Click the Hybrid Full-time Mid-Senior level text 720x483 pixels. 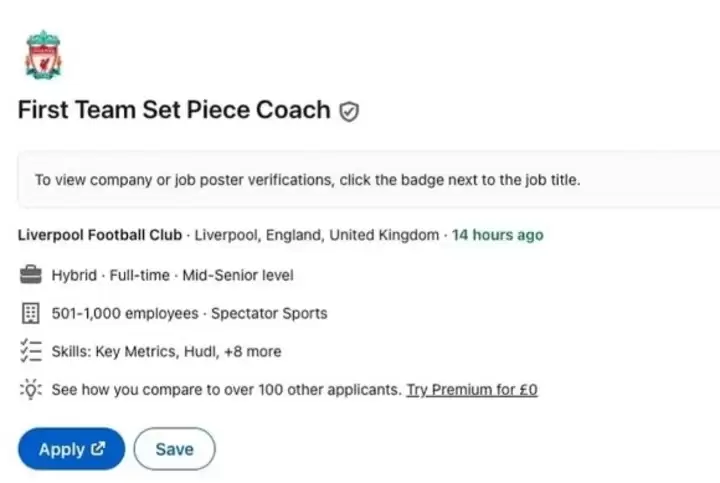click(172, 274)
